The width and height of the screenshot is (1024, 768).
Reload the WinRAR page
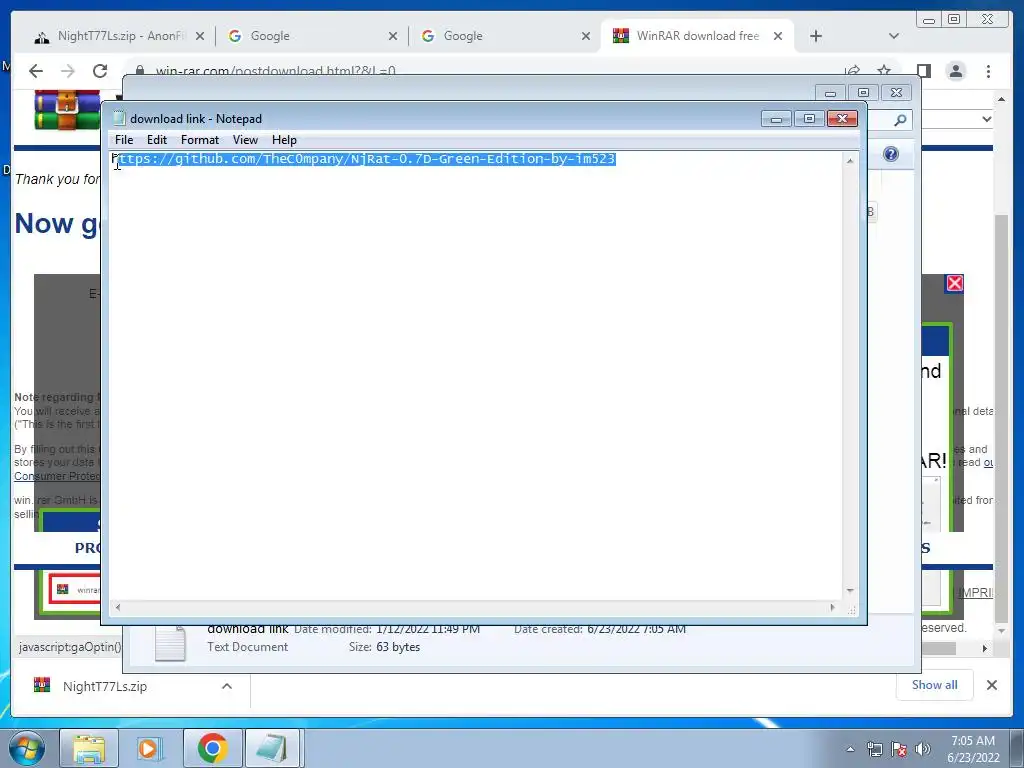(x=100, y=71)
